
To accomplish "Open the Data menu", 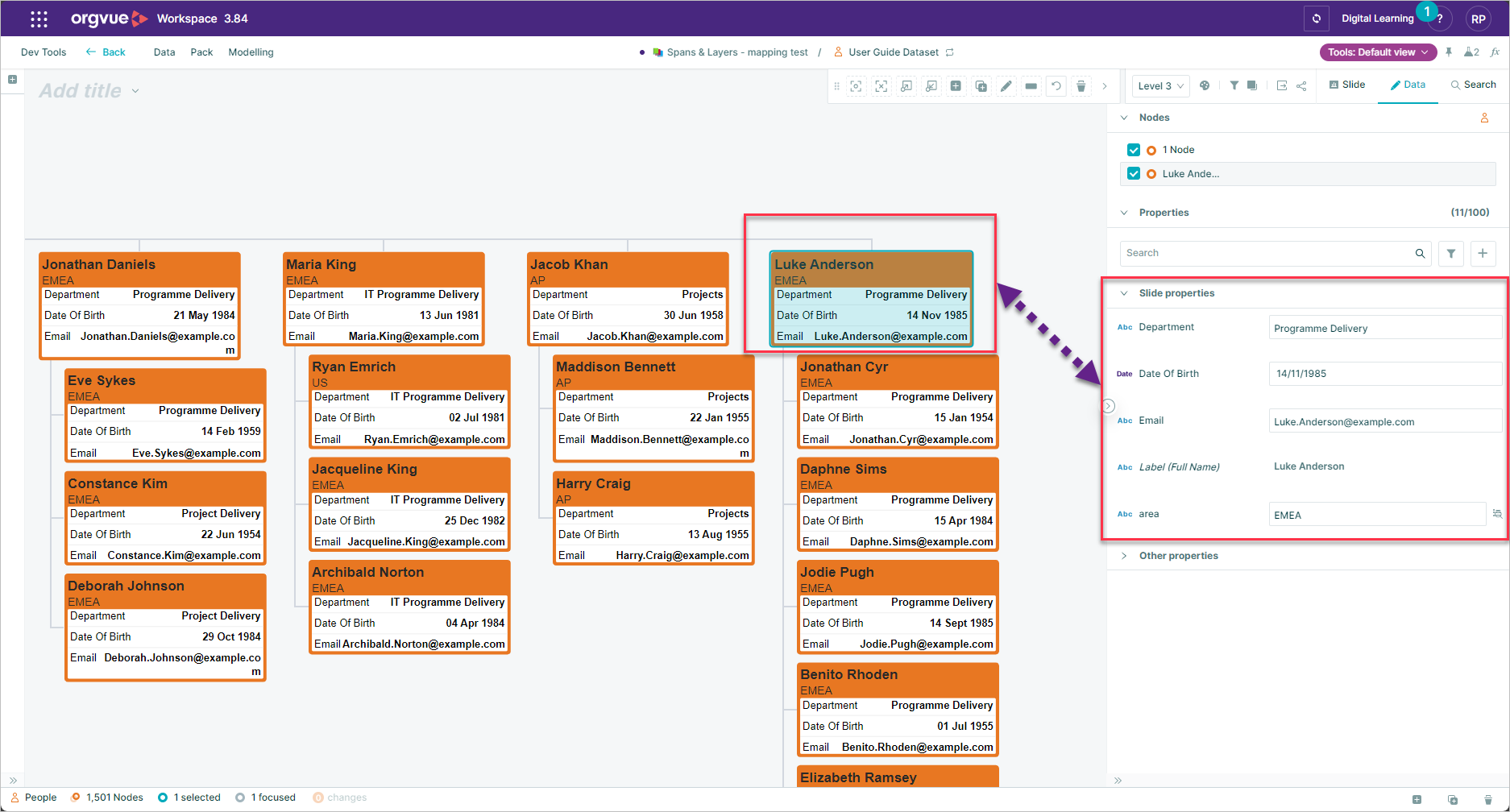I will 164,52.
